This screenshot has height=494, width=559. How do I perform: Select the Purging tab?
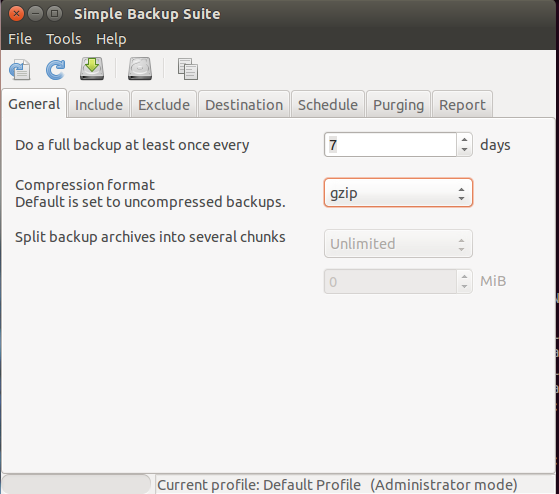[x=399, y=104]
